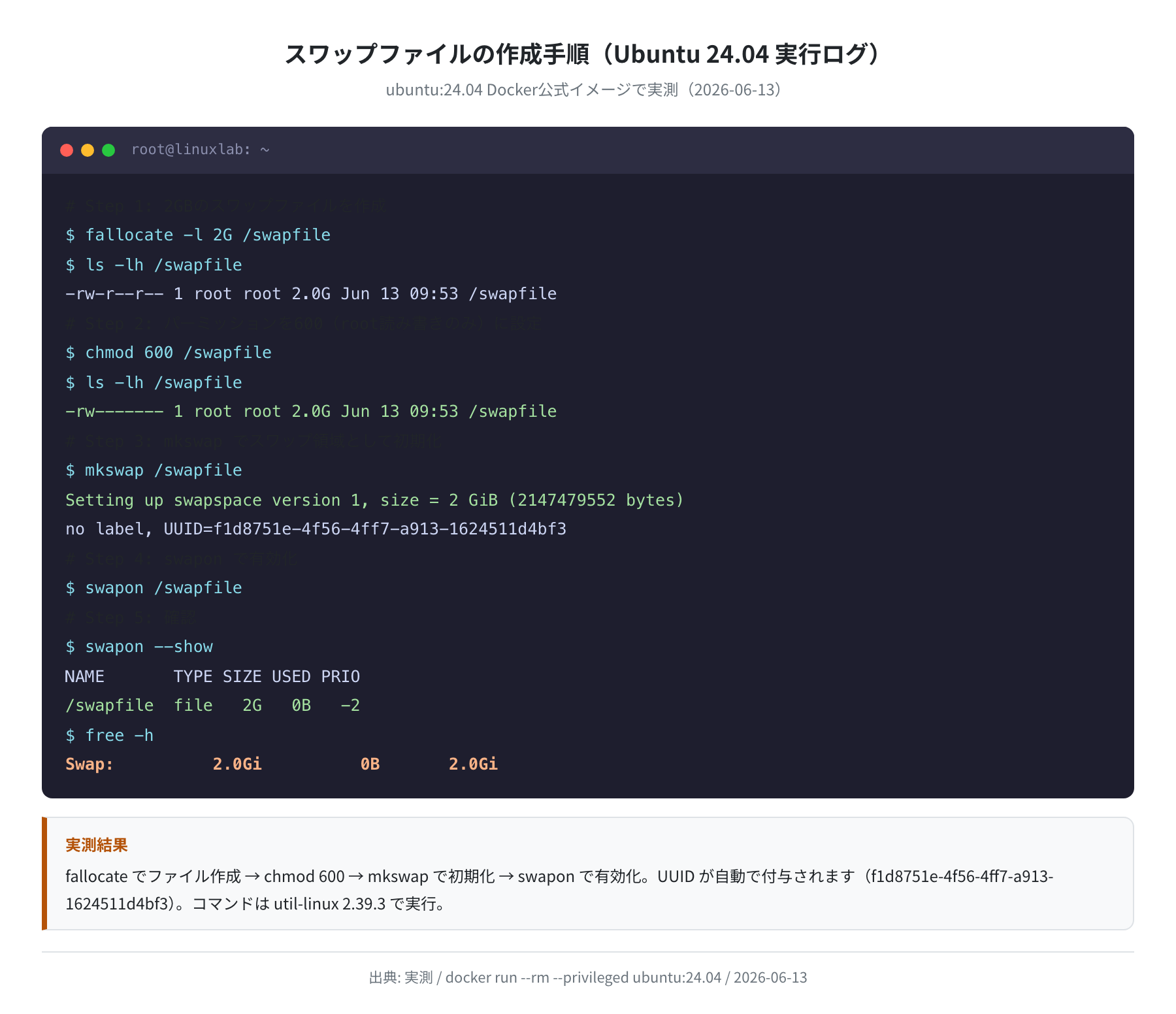Click the 0B used value in Swap: row
The height and width of the screenshot is (1014, 1176).
click(370, 764)
